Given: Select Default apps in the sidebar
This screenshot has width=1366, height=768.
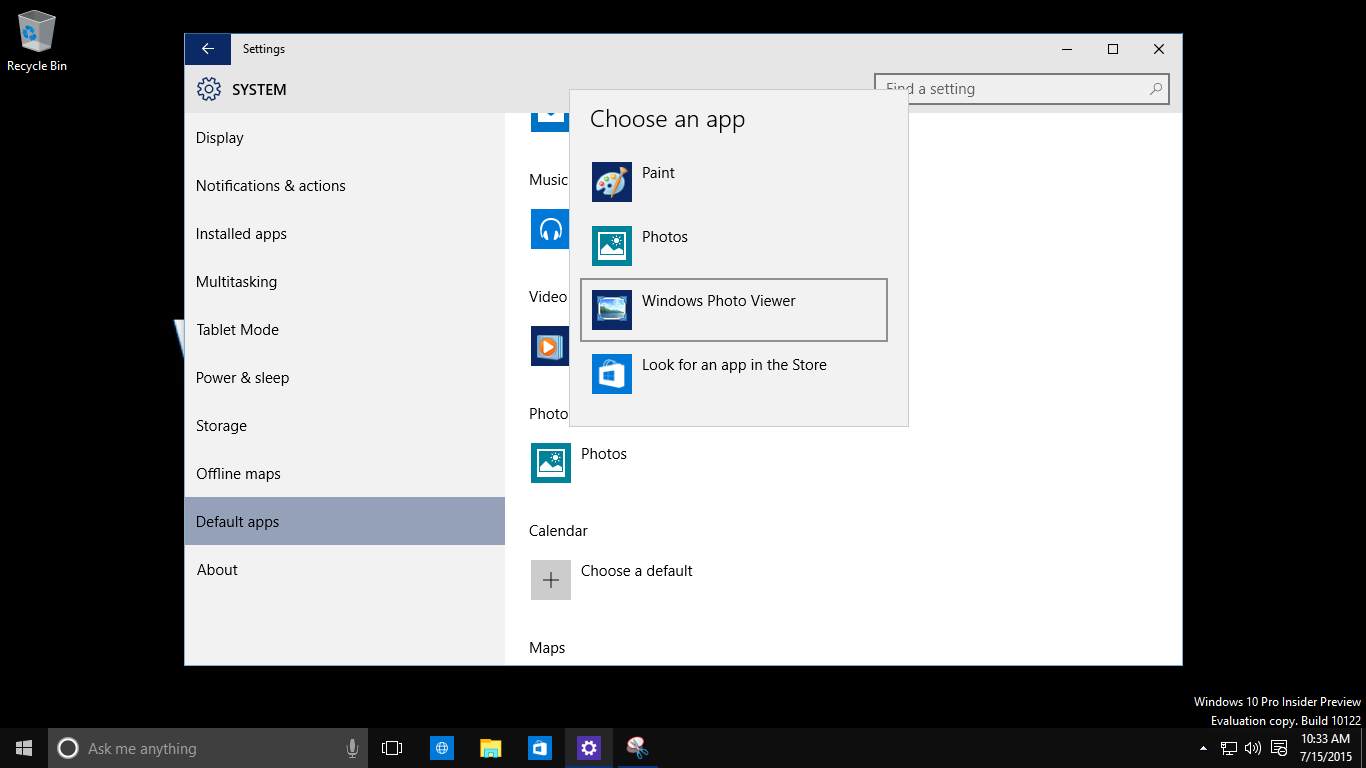Looking at the screenshot, I should [x=345, y=521].
